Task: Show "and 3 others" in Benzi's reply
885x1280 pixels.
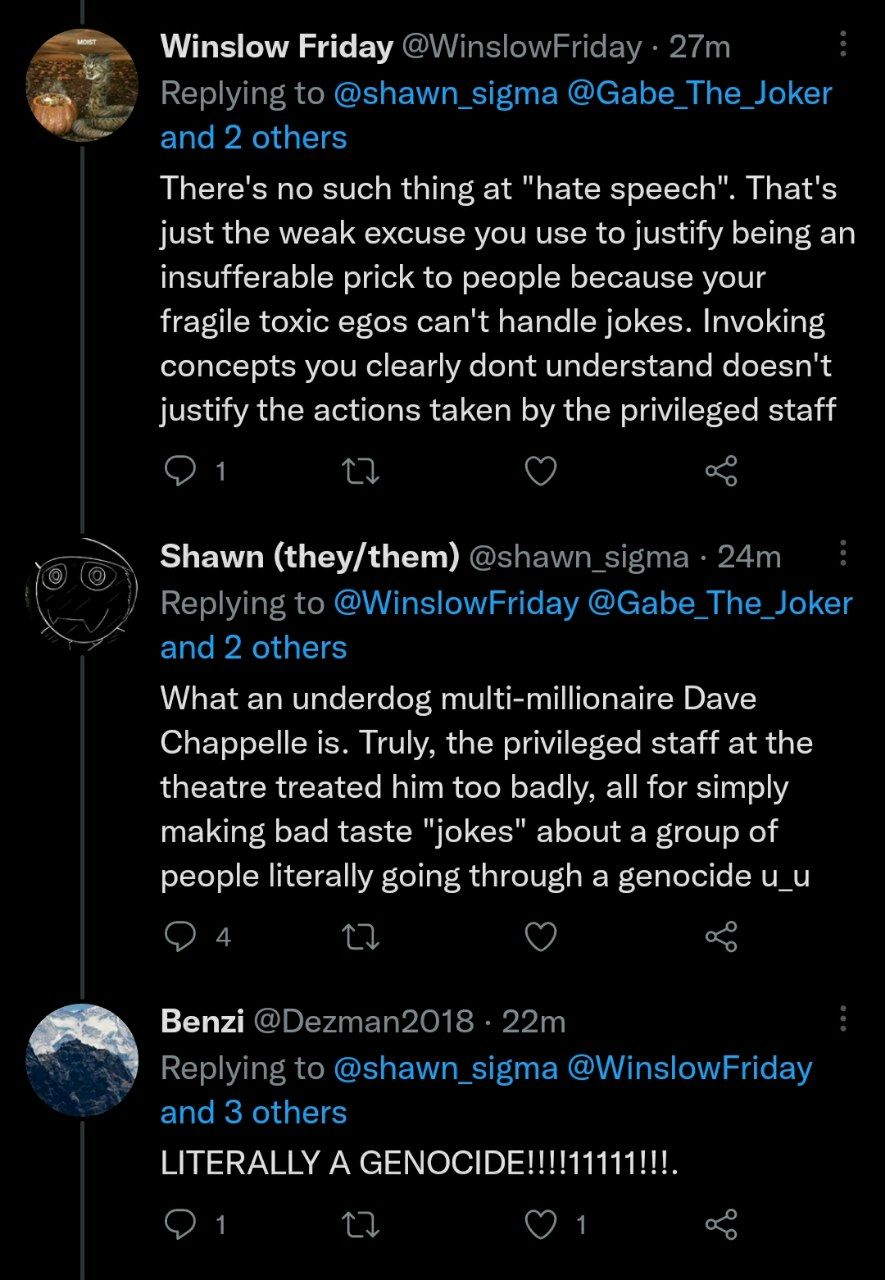Action: pos(253,1112)
